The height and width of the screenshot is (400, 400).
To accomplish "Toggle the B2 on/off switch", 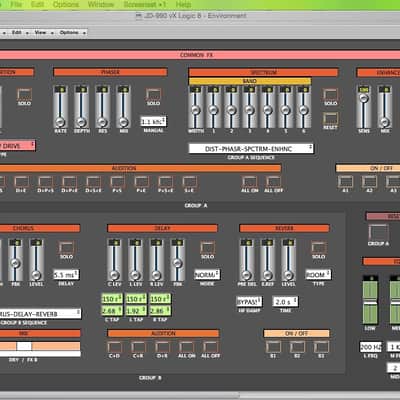I will (x=297, y=347).
